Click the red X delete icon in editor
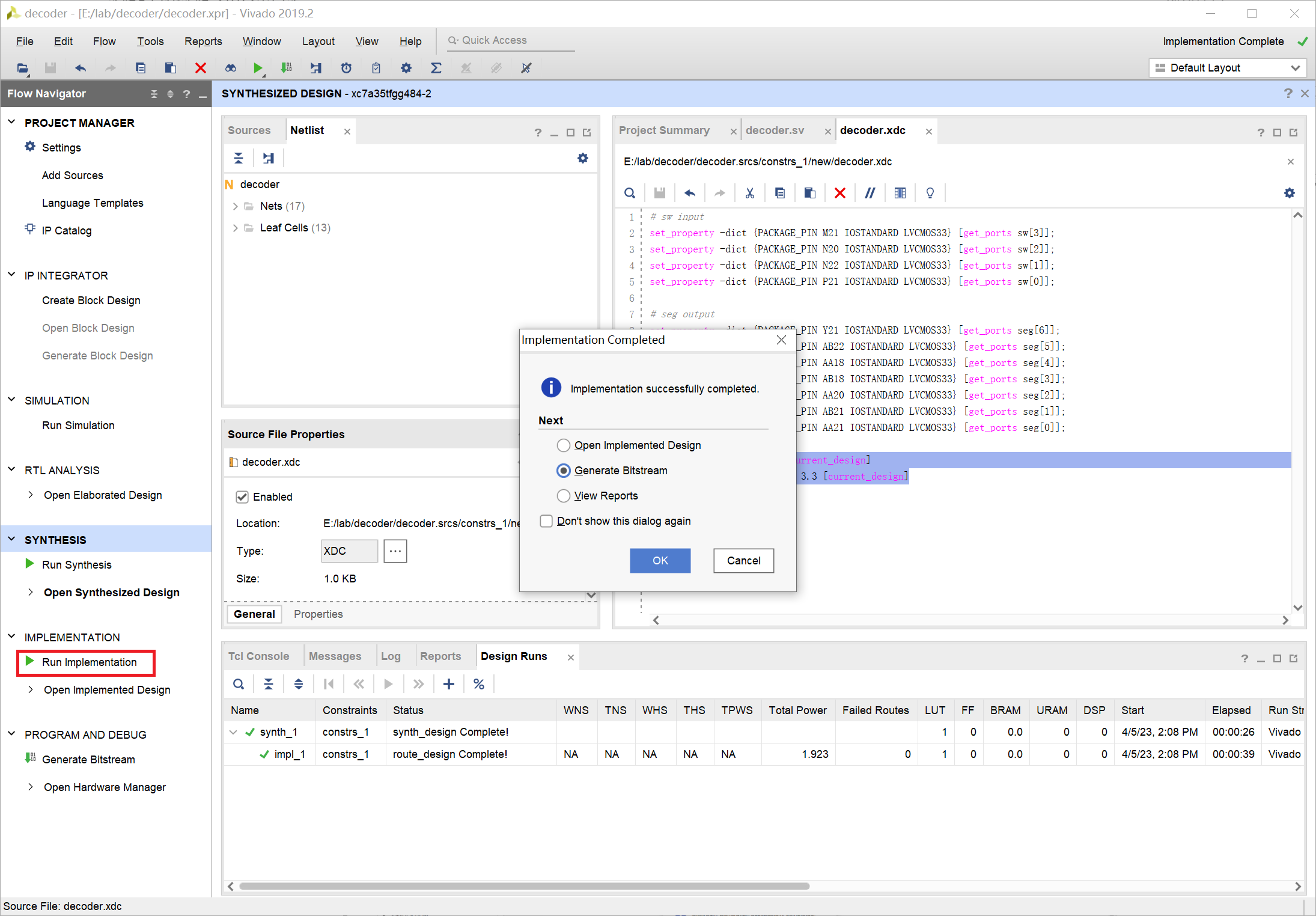The height and width of the screenshot is (916, 1316). click(839, 193)
